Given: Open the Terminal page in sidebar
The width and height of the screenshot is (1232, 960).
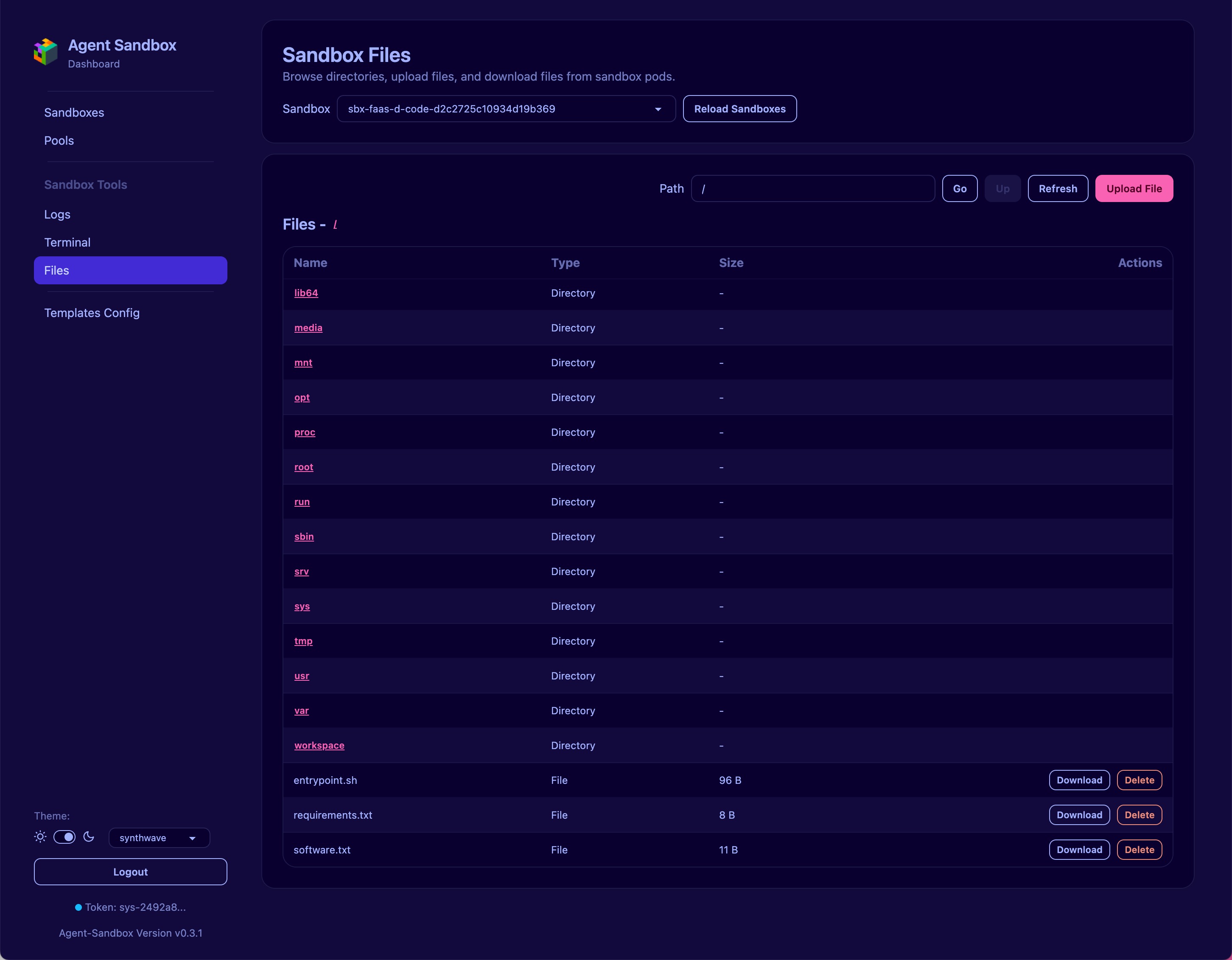Looking at the screenshot, I should [x=67, y=243].
